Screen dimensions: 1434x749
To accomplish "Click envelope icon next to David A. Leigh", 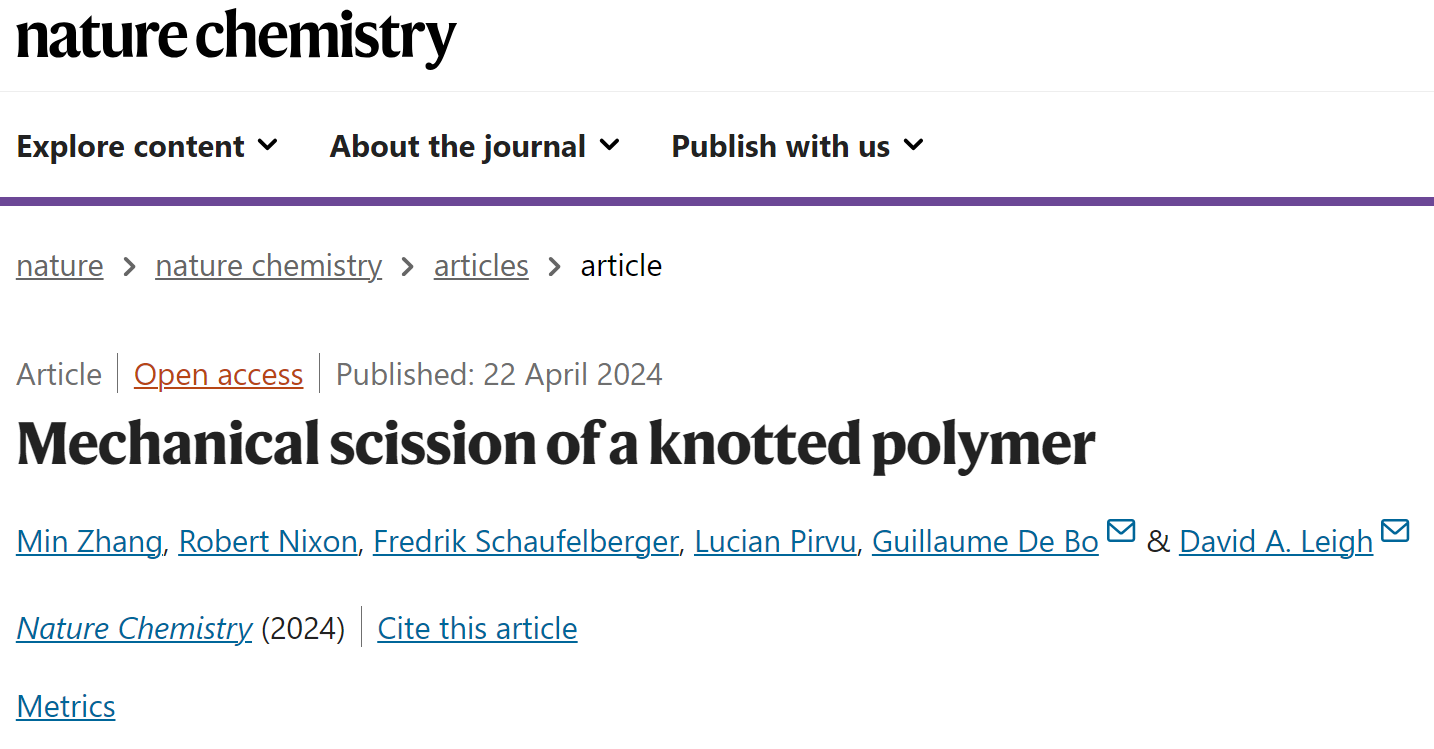I will (x=1395, y=530).
